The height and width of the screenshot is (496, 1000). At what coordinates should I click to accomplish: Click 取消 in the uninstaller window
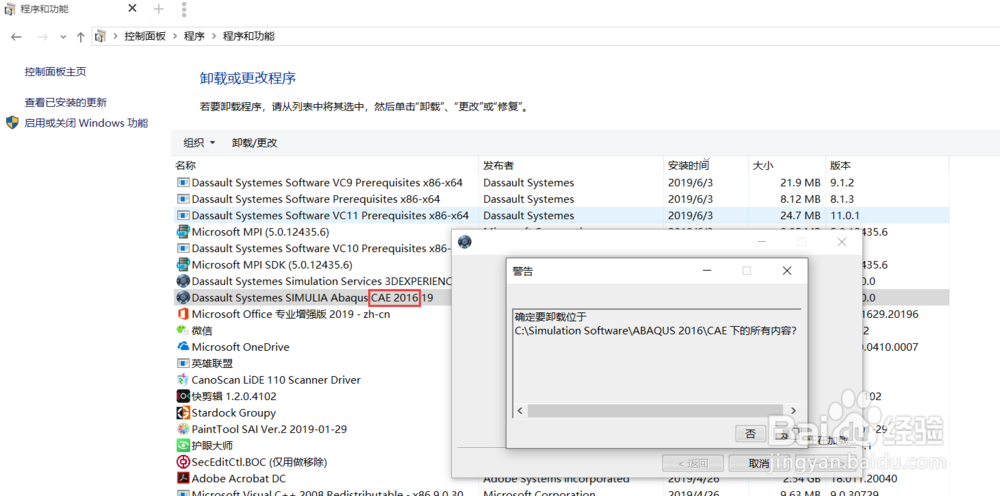758,463
